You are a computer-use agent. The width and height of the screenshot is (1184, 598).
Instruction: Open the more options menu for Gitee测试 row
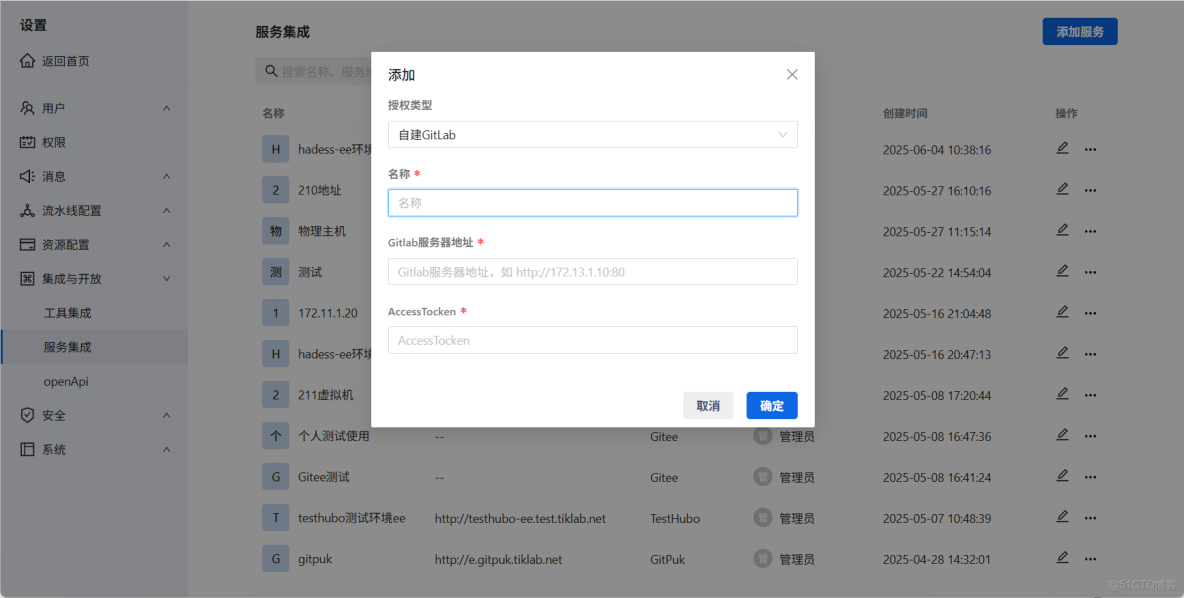1090,476
